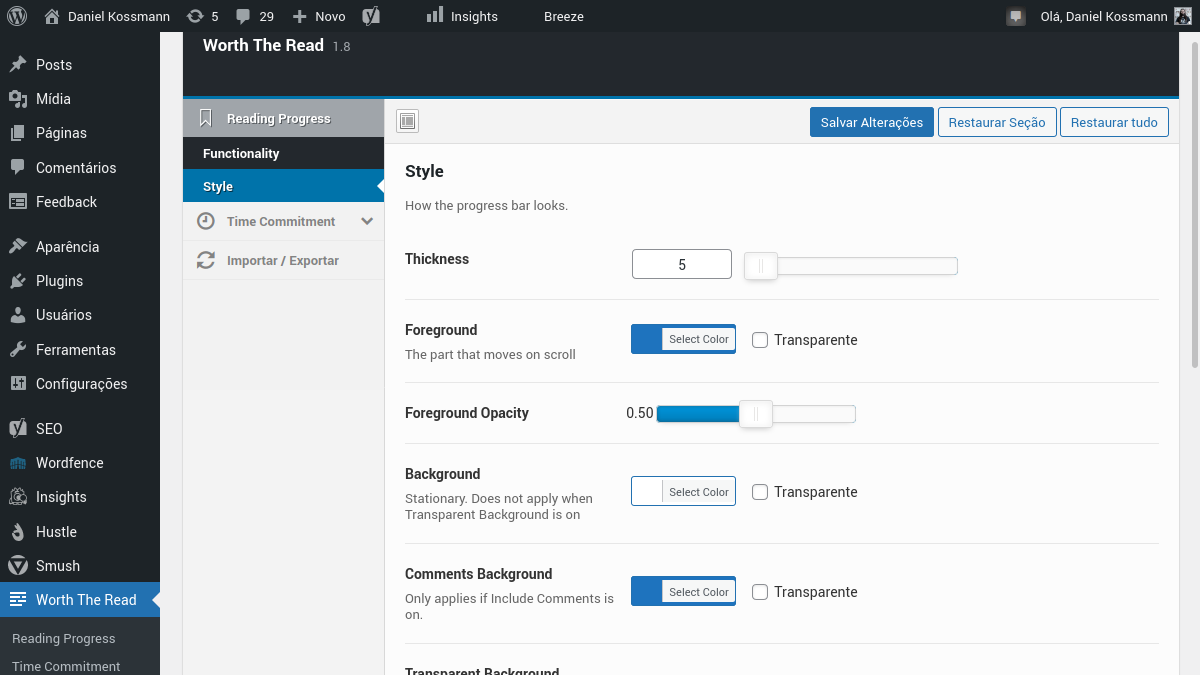Click the Yoast SEO icon in admin bar

(370, 16)
